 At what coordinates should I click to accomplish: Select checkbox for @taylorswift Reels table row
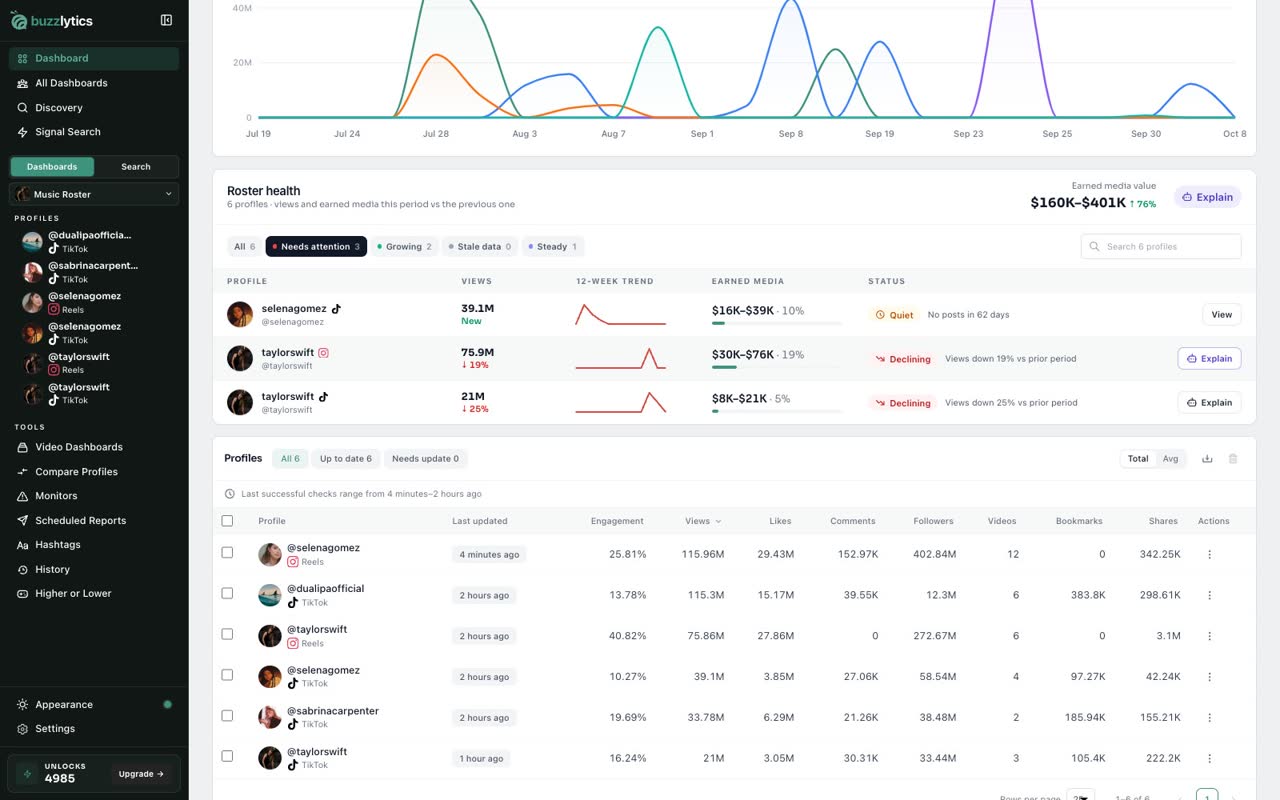pos(227,634)
